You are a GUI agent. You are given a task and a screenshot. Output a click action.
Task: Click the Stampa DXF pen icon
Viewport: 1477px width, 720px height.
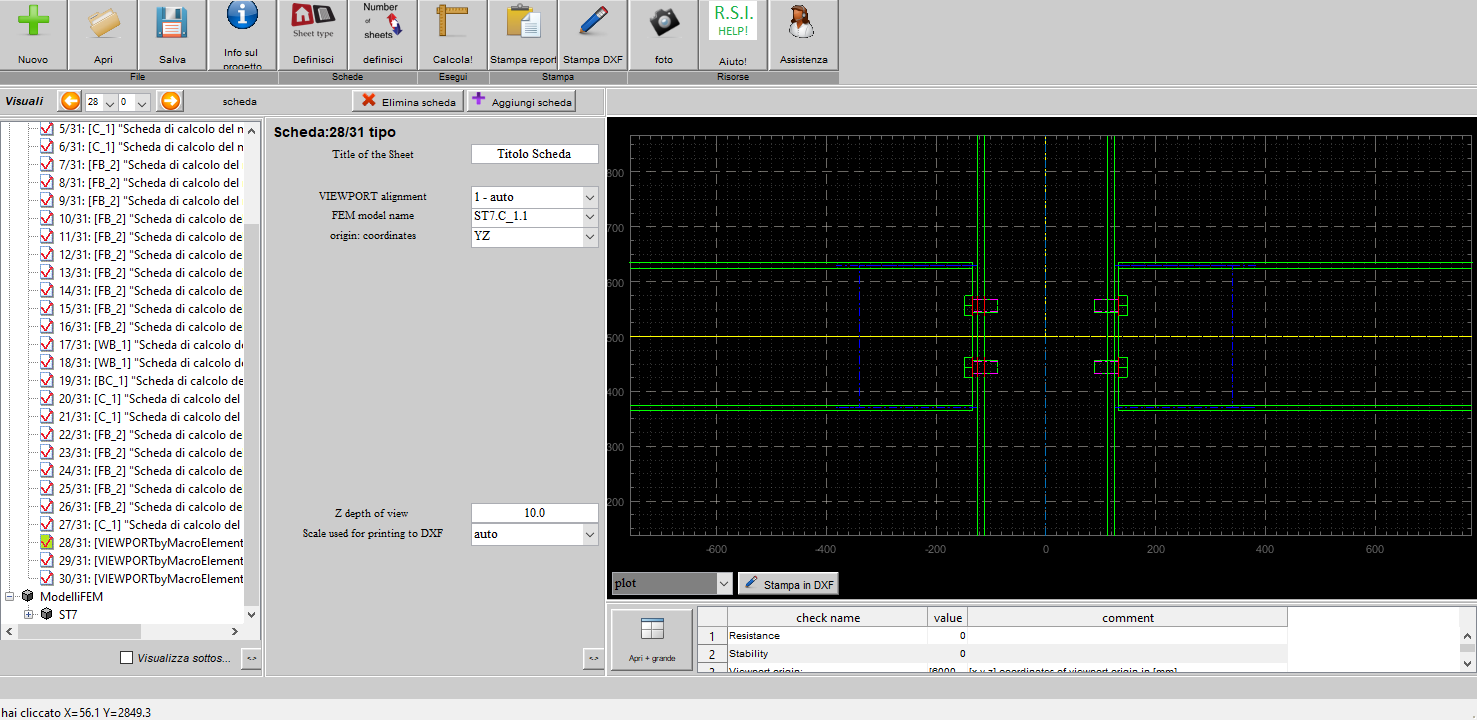(x=592, y=22)
